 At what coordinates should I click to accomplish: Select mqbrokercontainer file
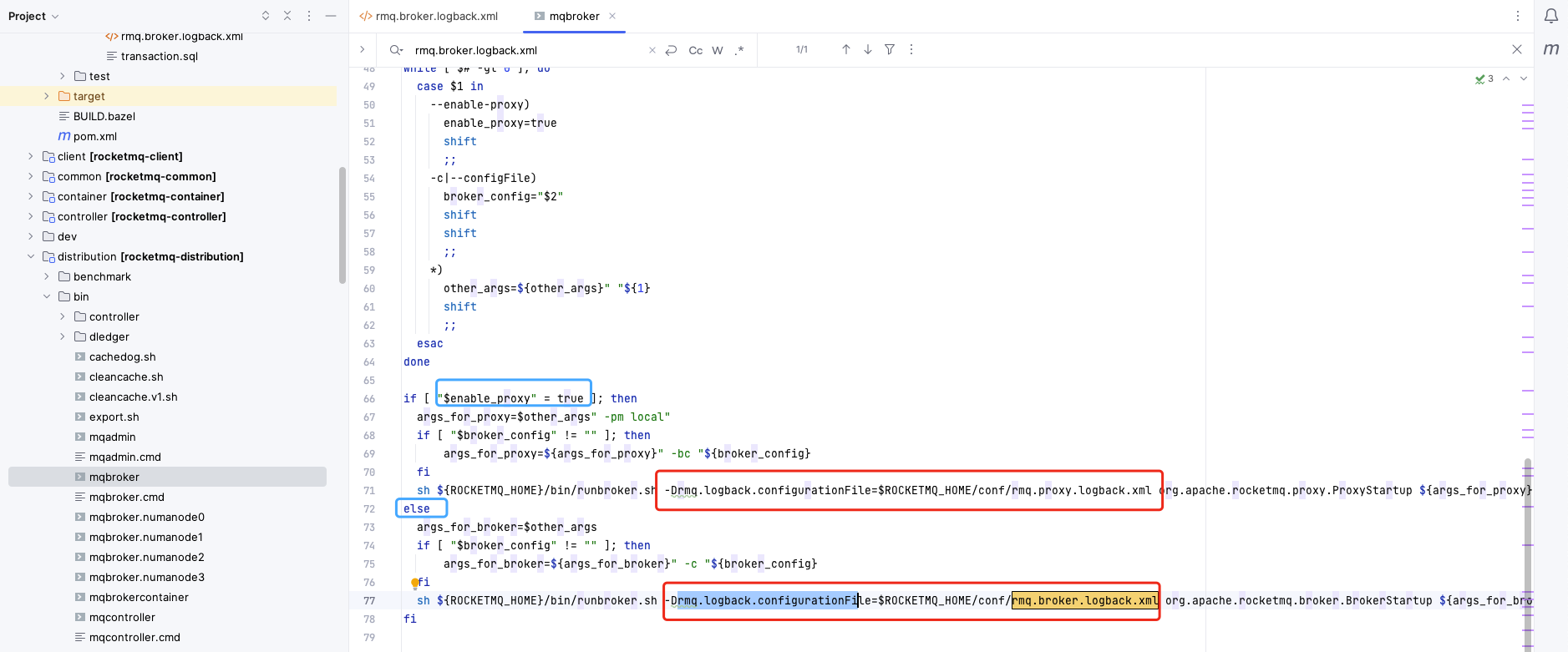tap(139, 597)
